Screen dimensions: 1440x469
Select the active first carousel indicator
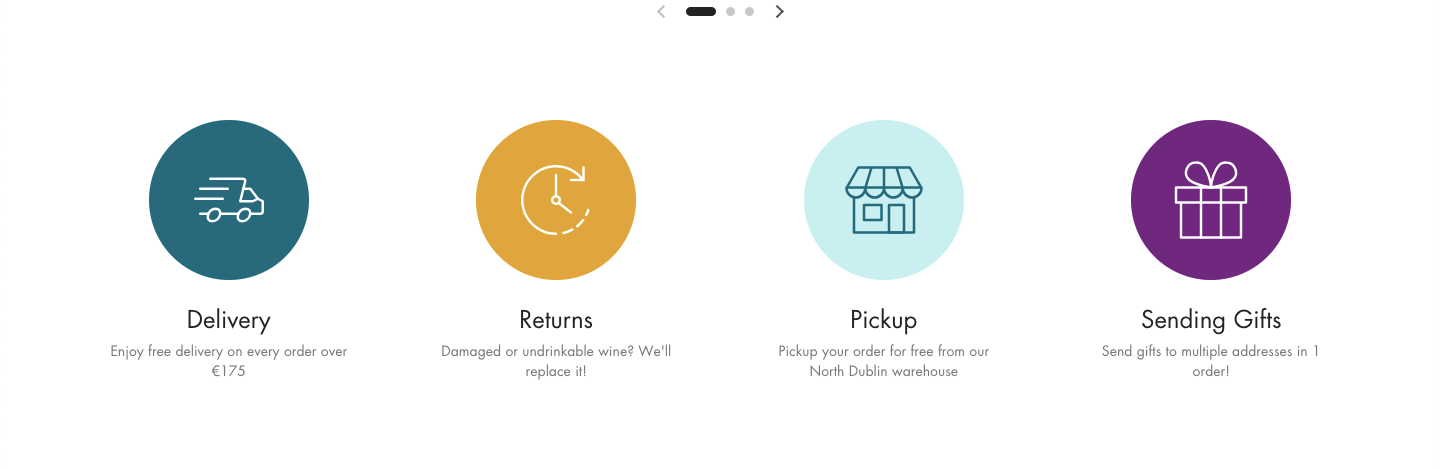(701, 12)
